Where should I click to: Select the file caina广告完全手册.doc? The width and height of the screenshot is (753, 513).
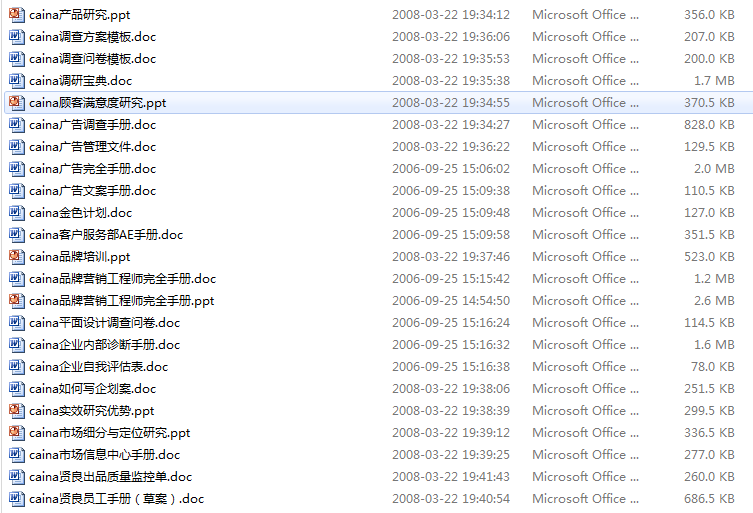point(92,169)
